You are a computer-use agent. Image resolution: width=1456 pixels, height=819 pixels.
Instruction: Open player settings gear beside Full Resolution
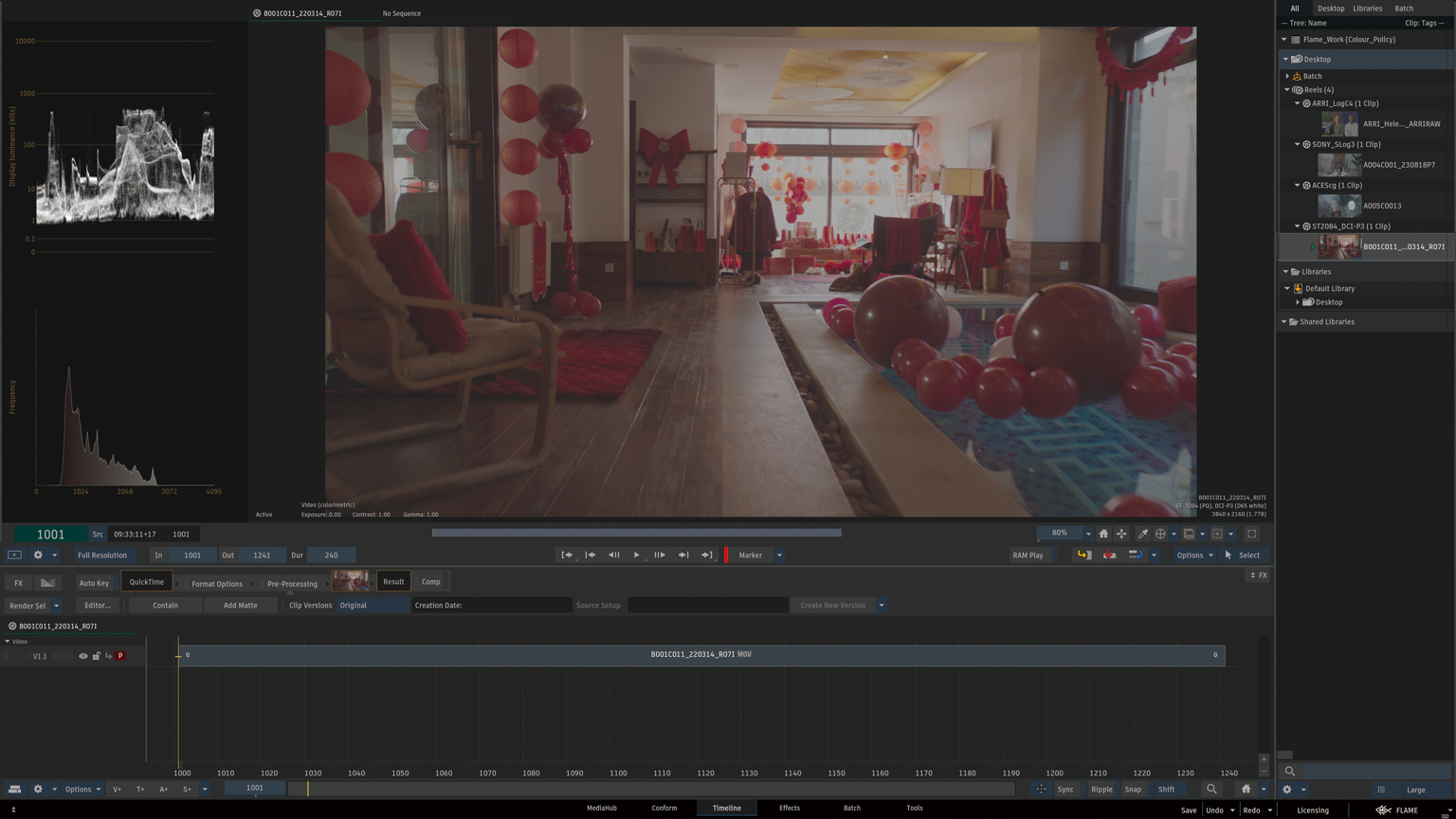click(38, 555)
